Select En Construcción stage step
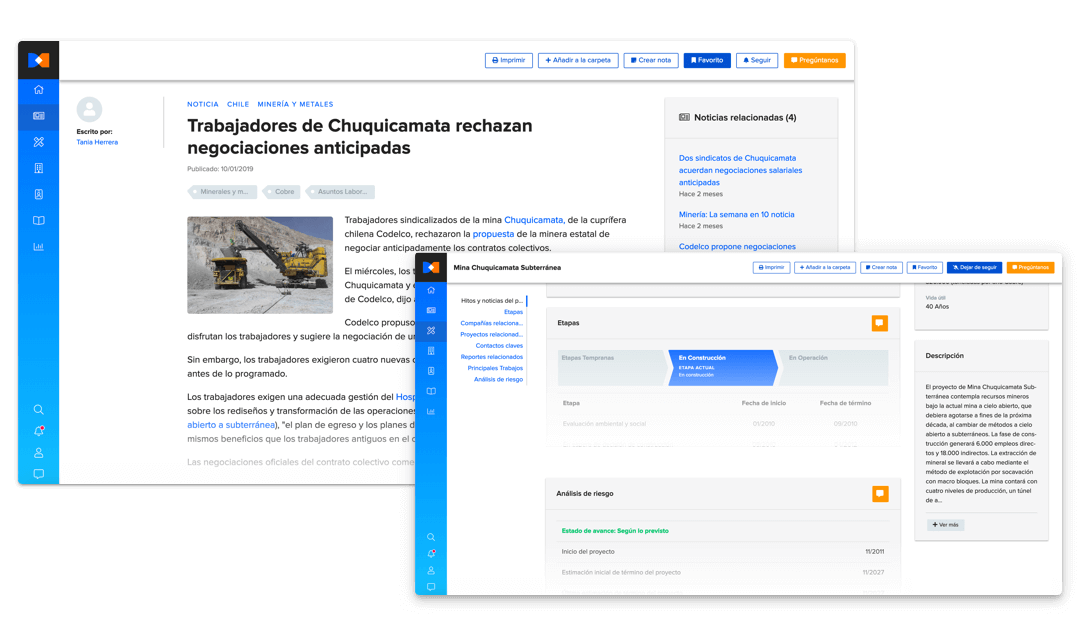The image size is (1080, 636). point(723,367)
